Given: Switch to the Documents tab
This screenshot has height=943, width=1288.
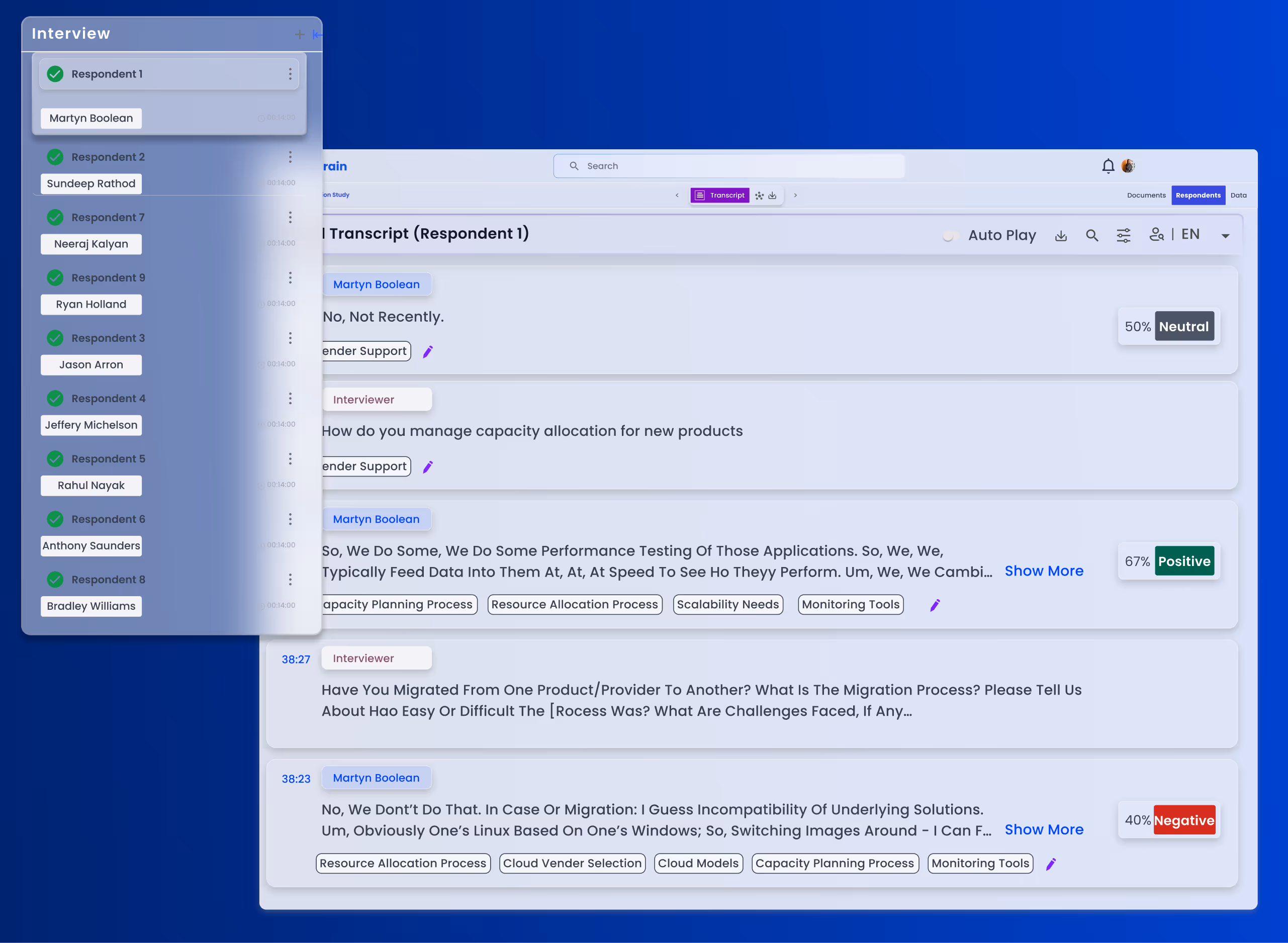Looking at the screenshot, I should click(1146, 196).
